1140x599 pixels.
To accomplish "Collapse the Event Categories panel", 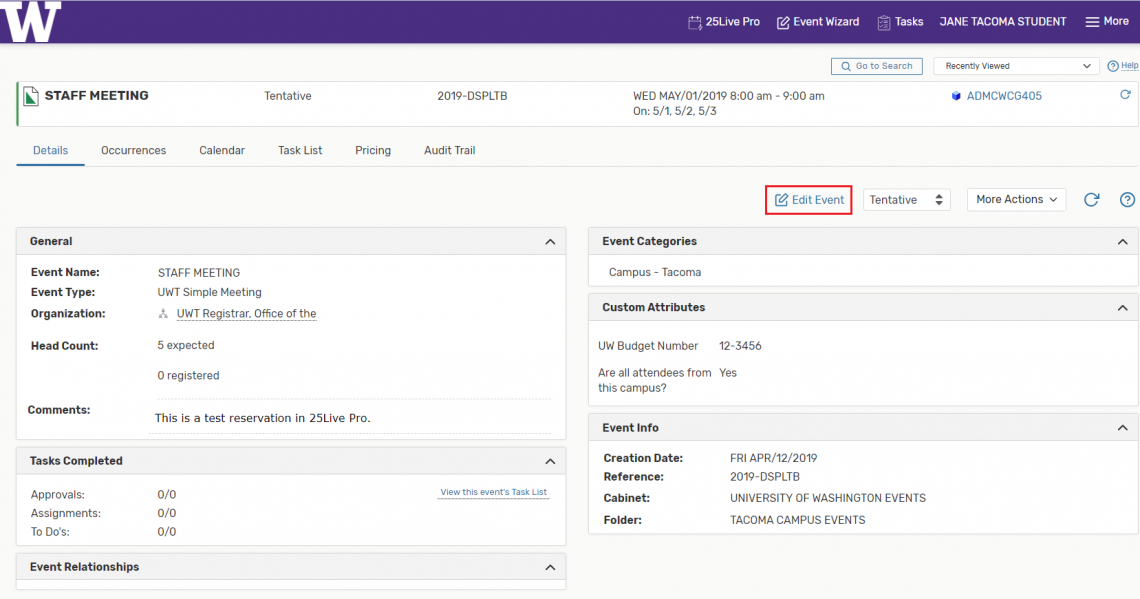I will pyautogui.click(x=1121, y=242).
